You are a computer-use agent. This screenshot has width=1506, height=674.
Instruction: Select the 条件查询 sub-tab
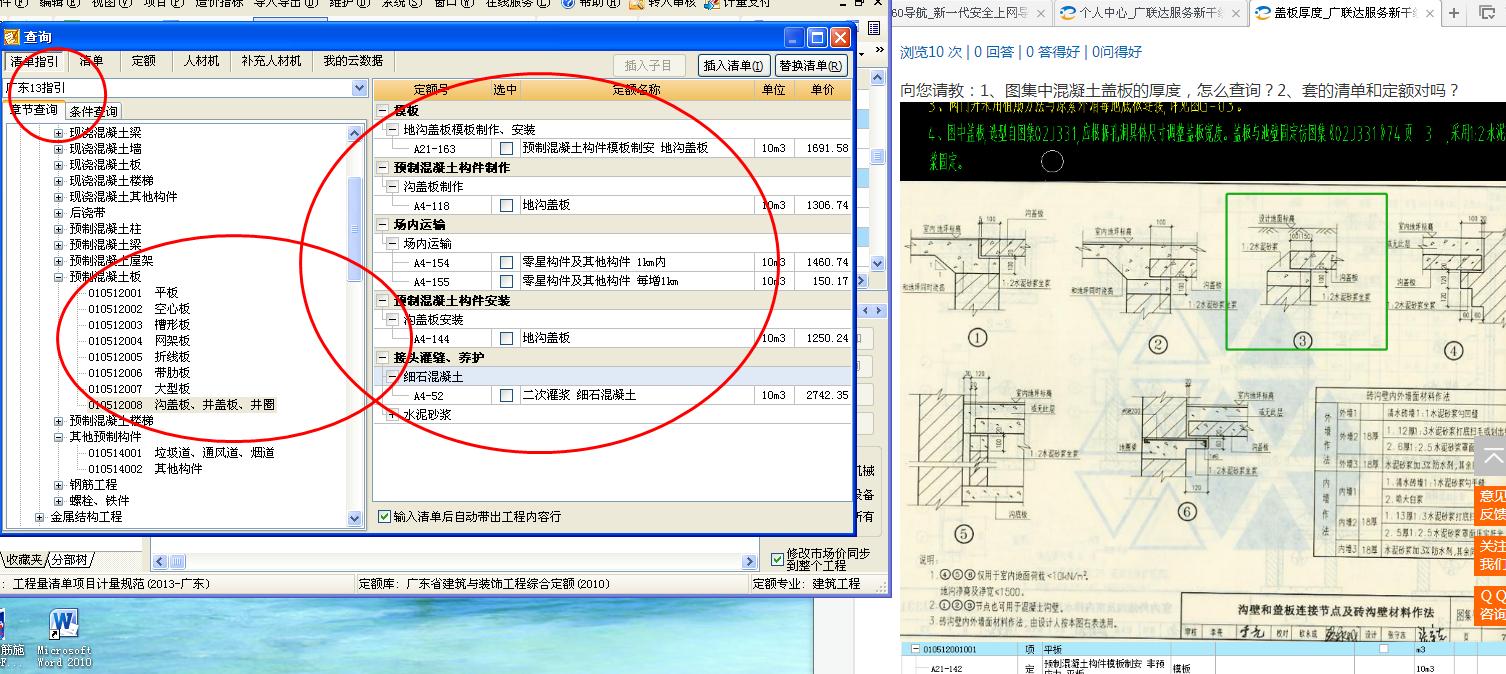[x=93, y=111]
